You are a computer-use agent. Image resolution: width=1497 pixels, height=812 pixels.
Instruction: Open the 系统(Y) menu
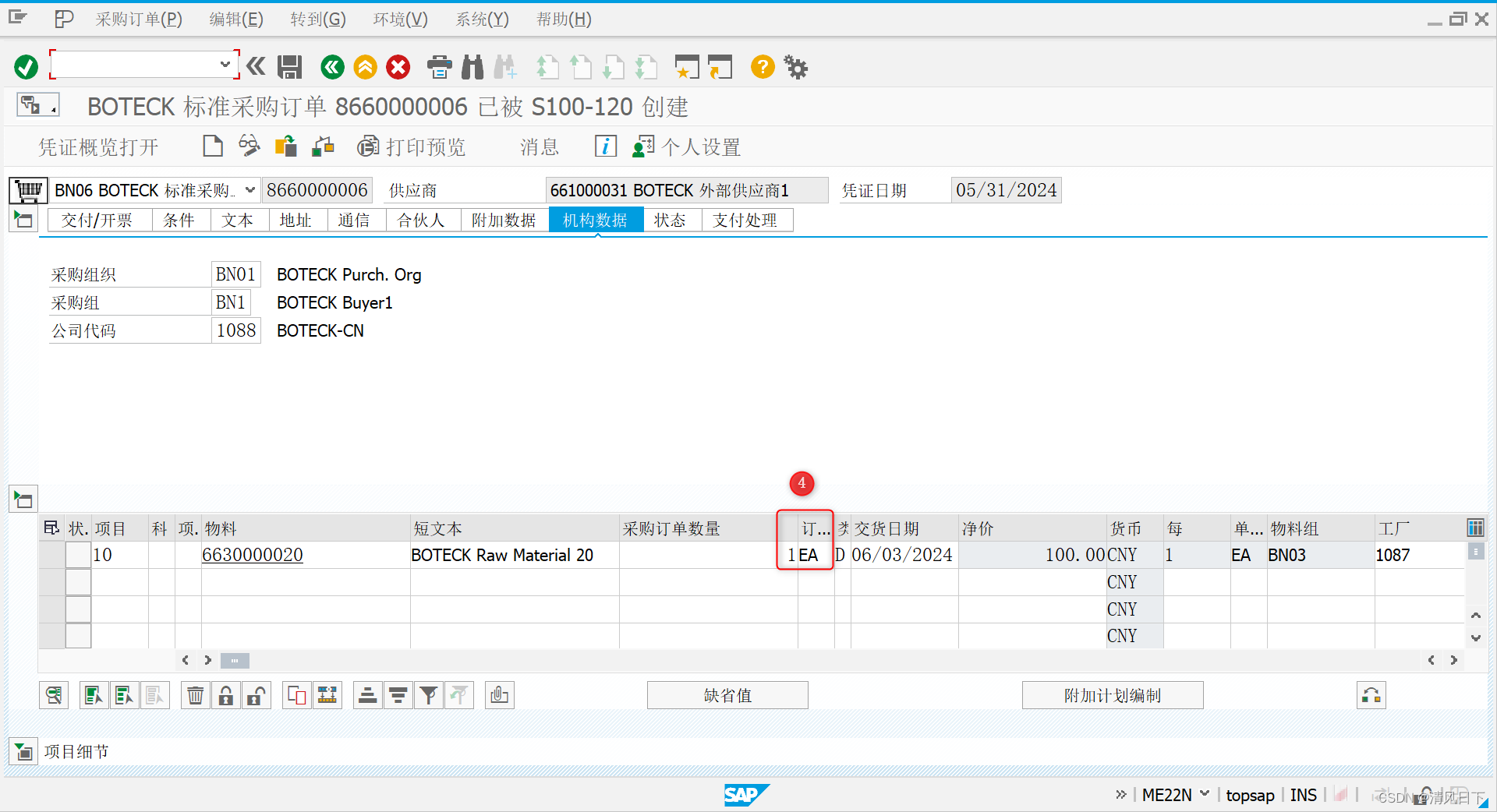coord(480,19)
